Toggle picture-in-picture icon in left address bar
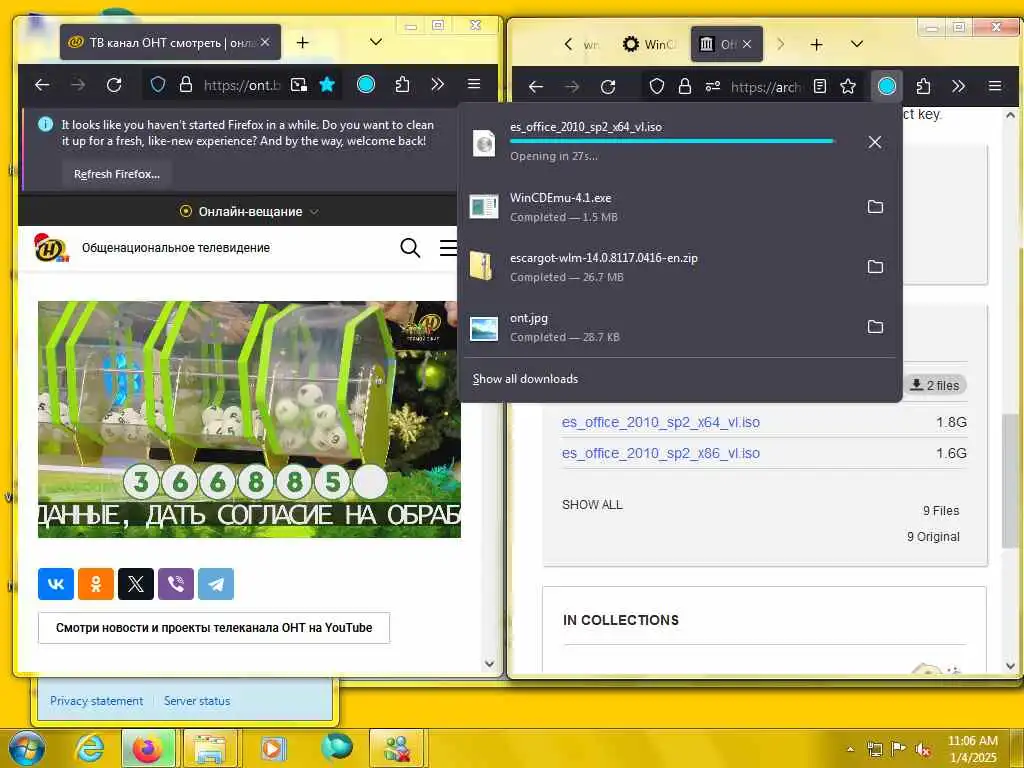This screenshot has height=768, width=1024. pyautogui.click(x=299, y=85)
